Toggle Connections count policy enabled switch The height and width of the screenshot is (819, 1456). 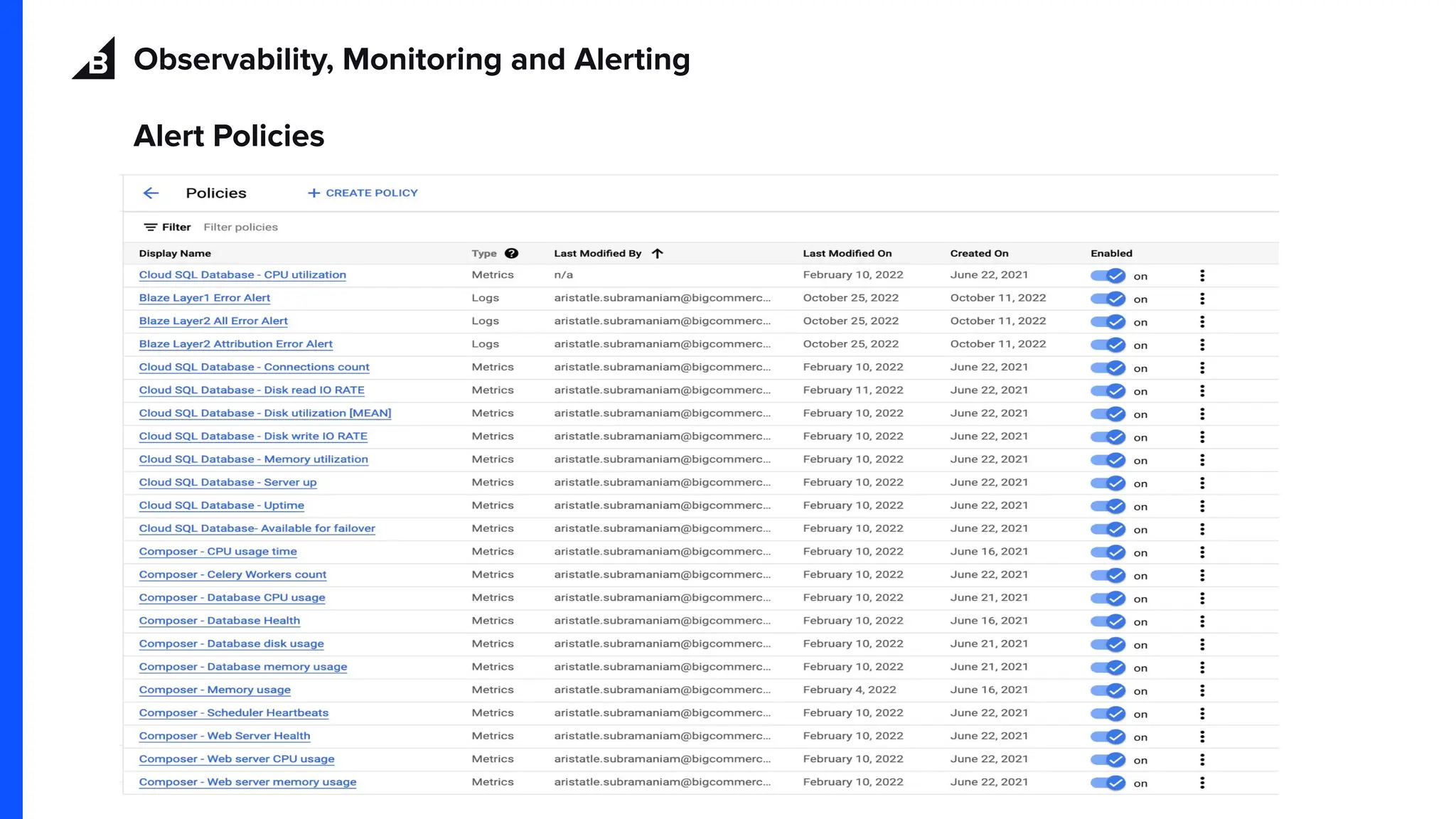[1108, 368]
